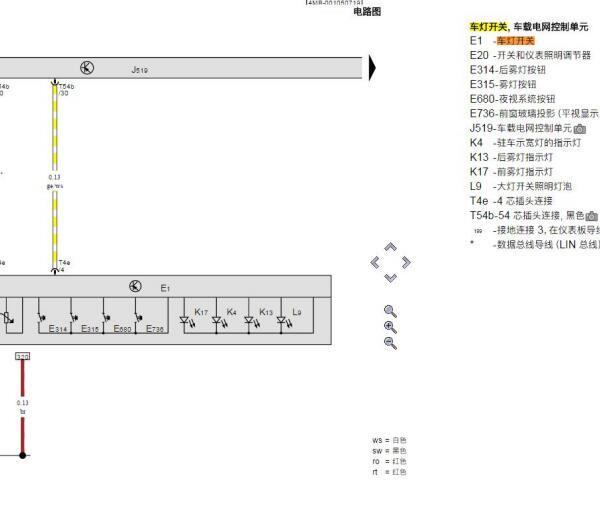Screen dimensions: 600x506
Task: Click the ground junction dot below br wire
Action: (x=23, y=455)
